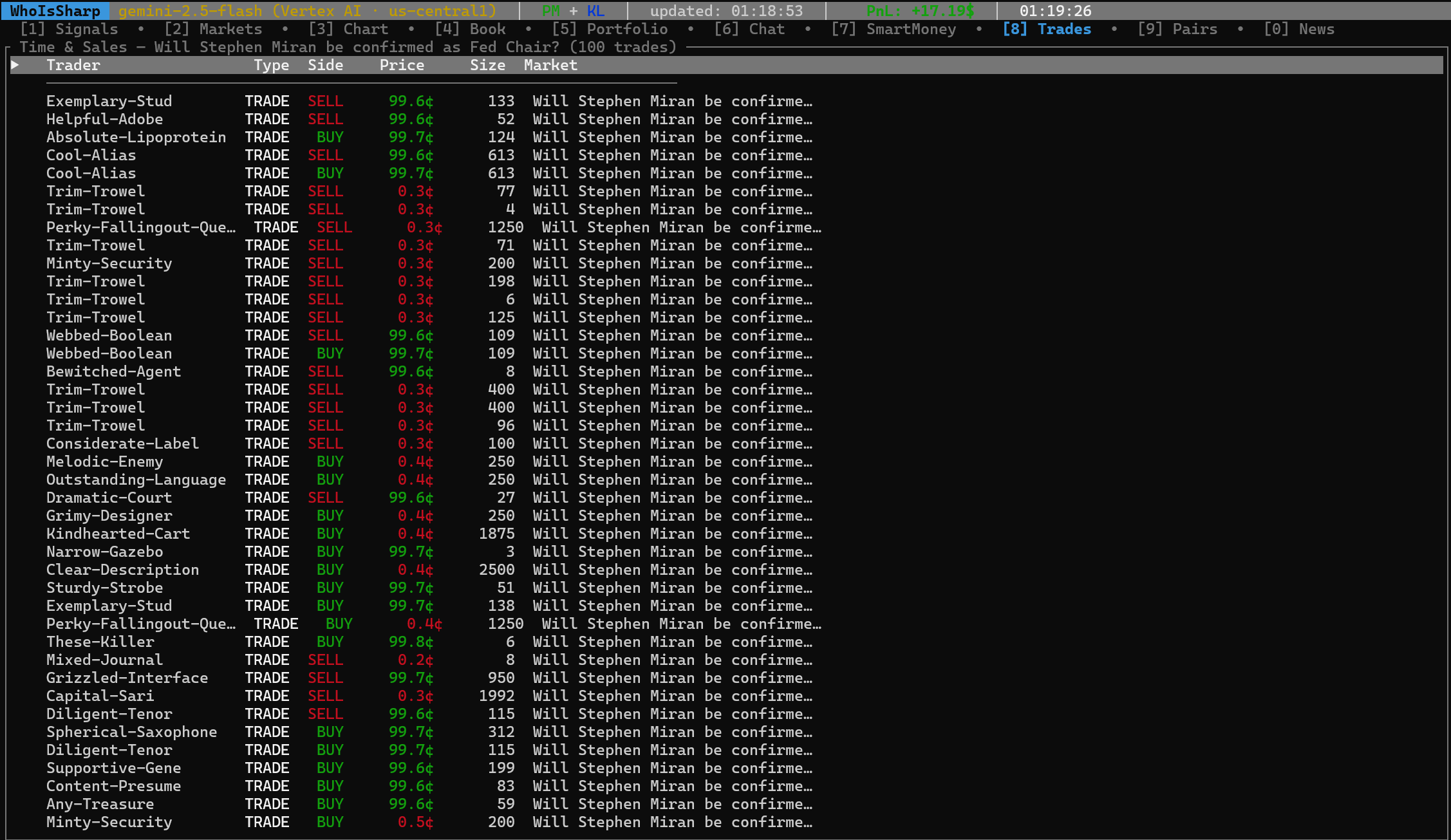1451x840 pixels.
Task: Click the KL exchange indicator
Action: (595, 11)
